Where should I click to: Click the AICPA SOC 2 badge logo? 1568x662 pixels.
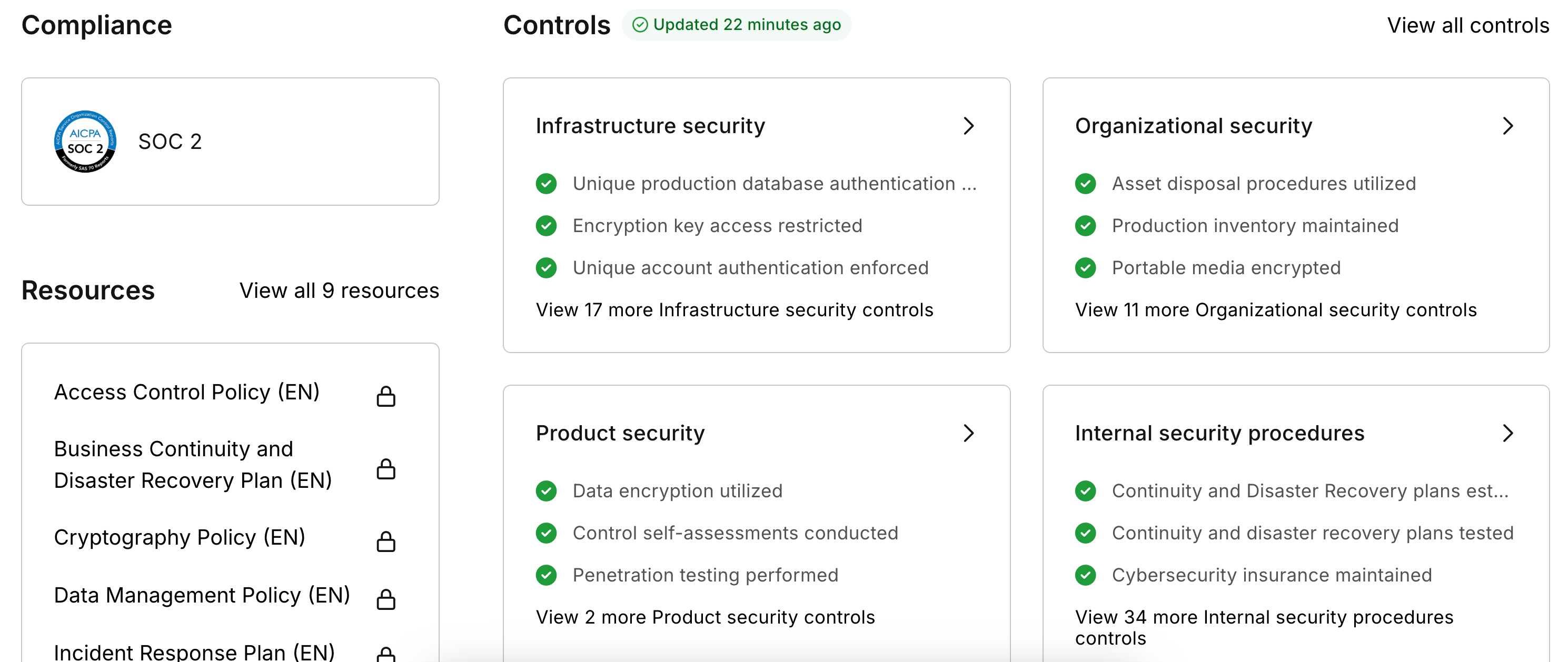[85, 141]
